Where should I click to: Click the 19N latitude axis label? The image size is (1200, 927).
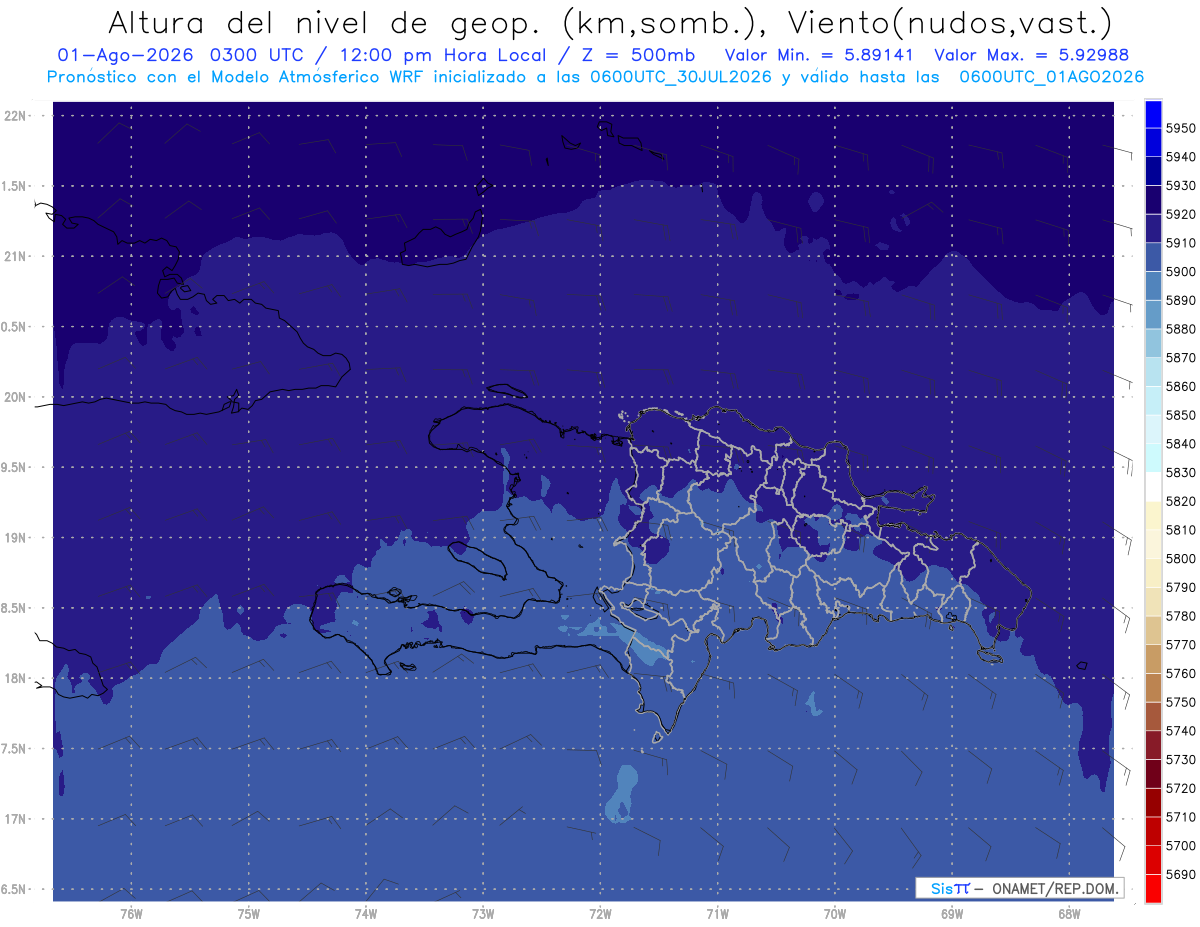[x=16, y=538]
